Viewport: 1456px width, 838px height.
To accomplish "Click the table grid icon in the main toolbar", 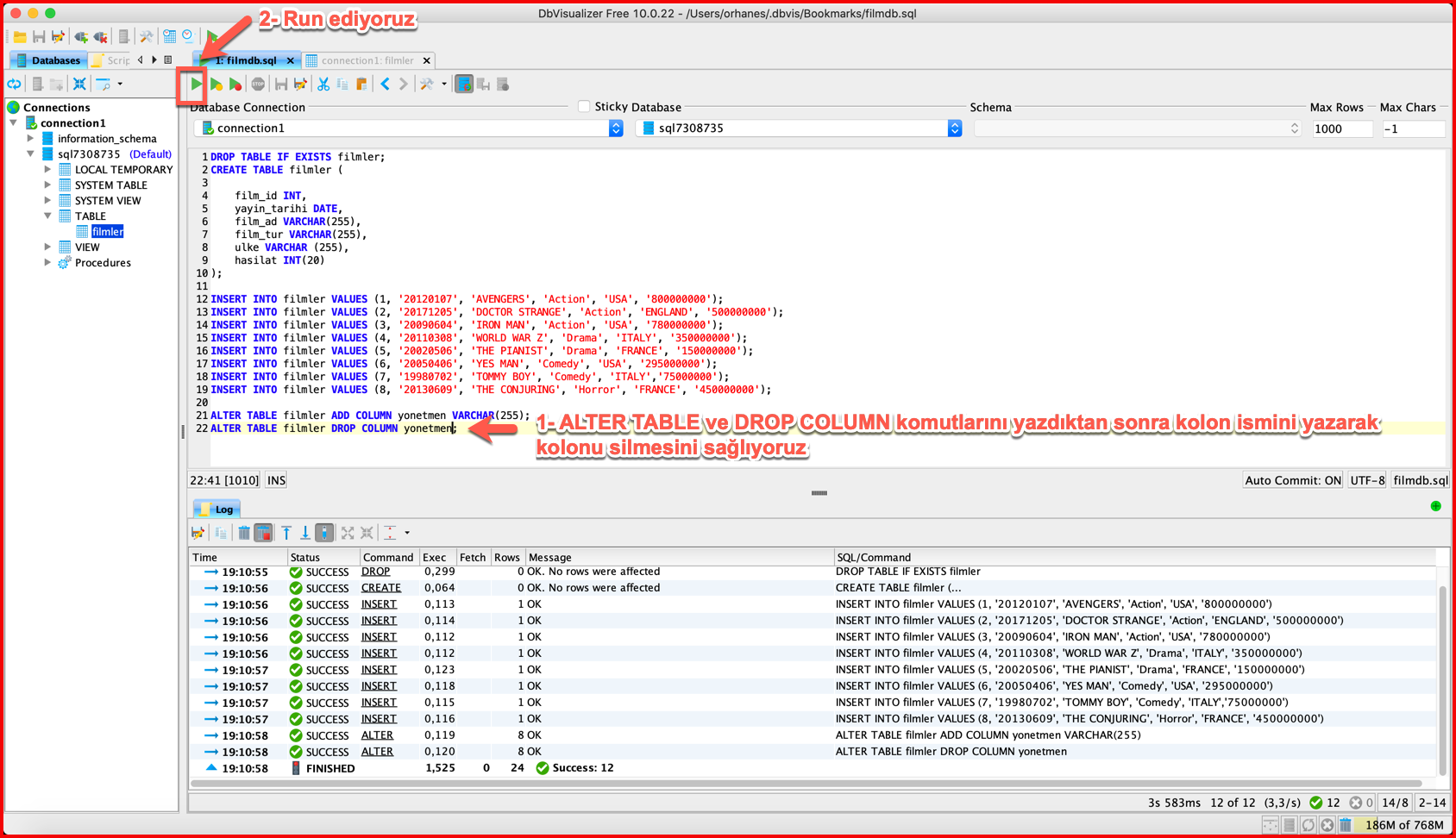I will (169, 37).
